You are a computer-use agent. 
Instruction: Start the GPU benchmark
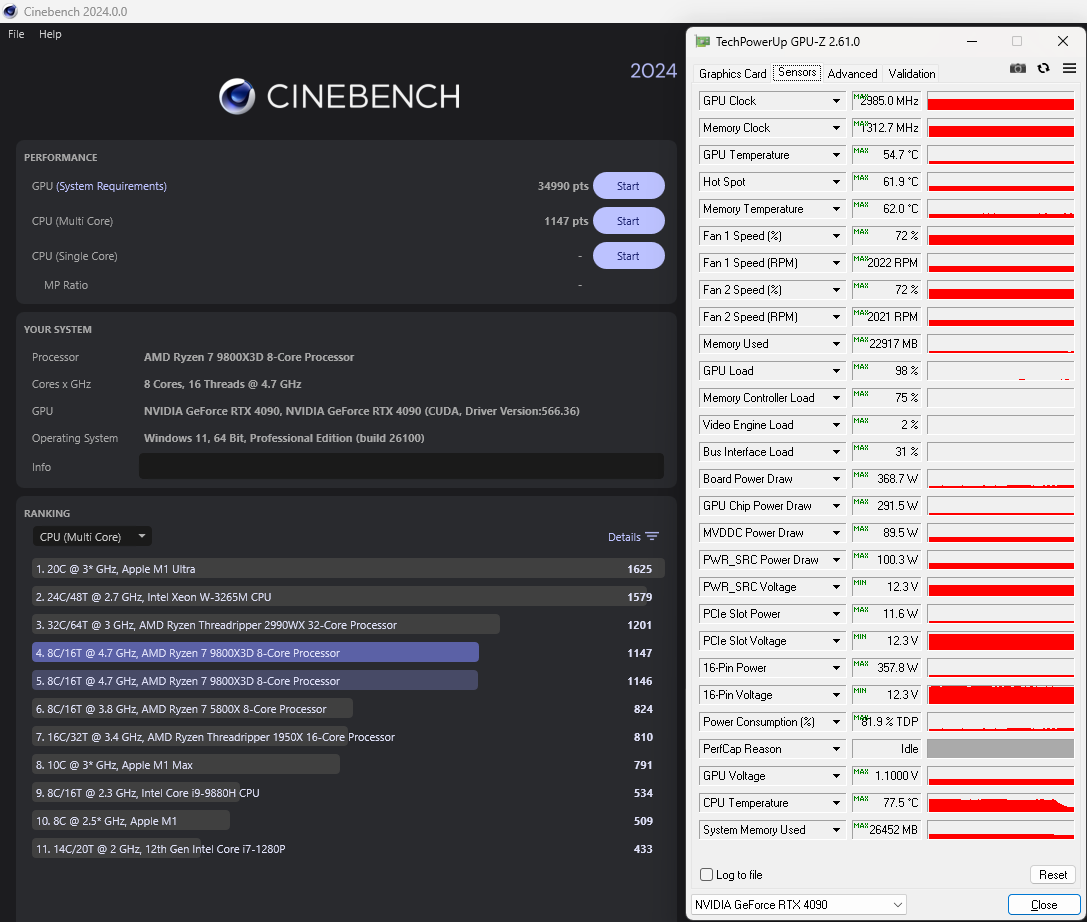click(628, 186)
